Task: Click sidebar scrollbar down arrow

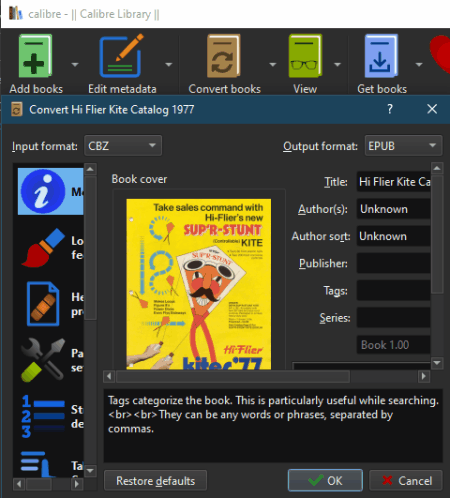Action: click(x=90, y=471)
